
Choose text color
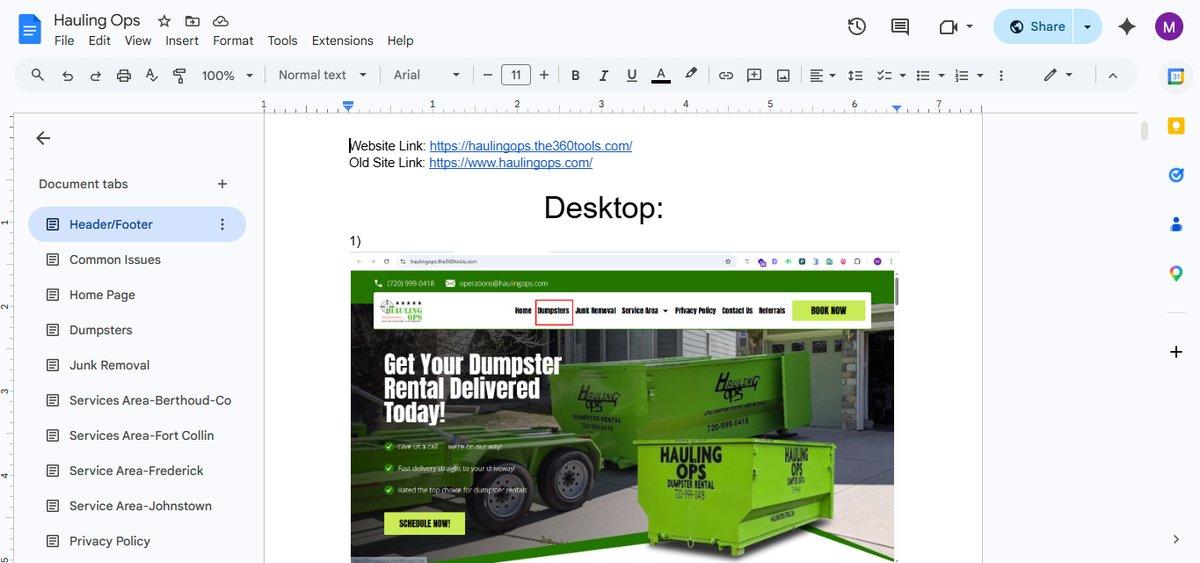point(661,75)
